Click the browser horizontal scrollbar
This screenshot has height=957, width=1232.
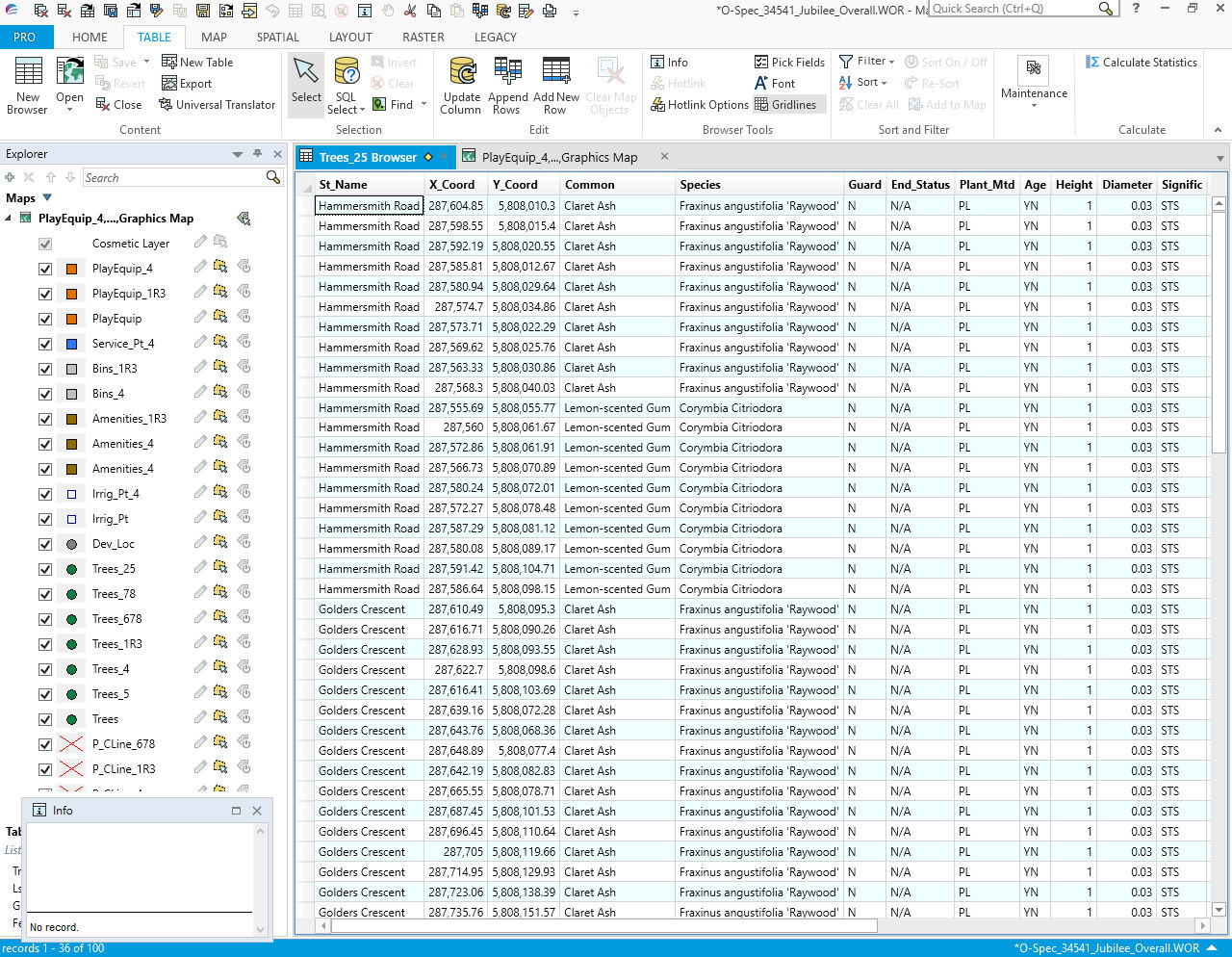coord(603,925)
